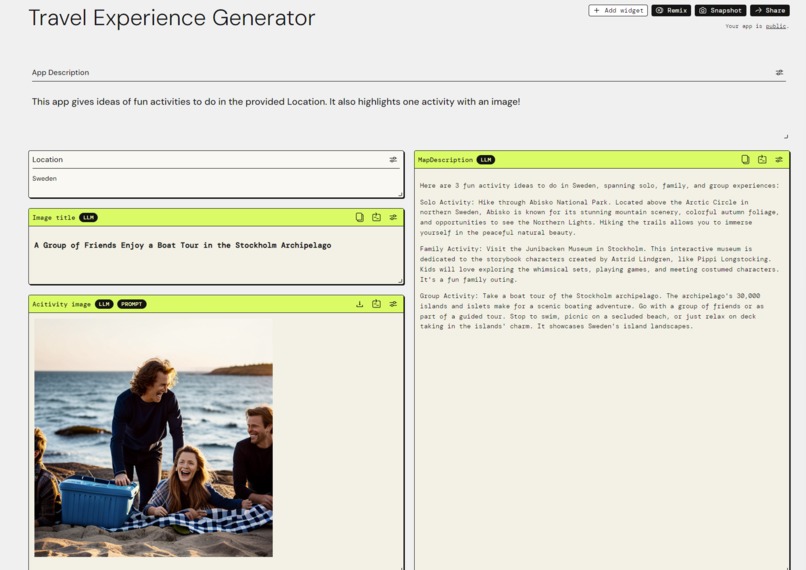Click the PROMPT badge on Acitivity image

[x=132, y=304]
